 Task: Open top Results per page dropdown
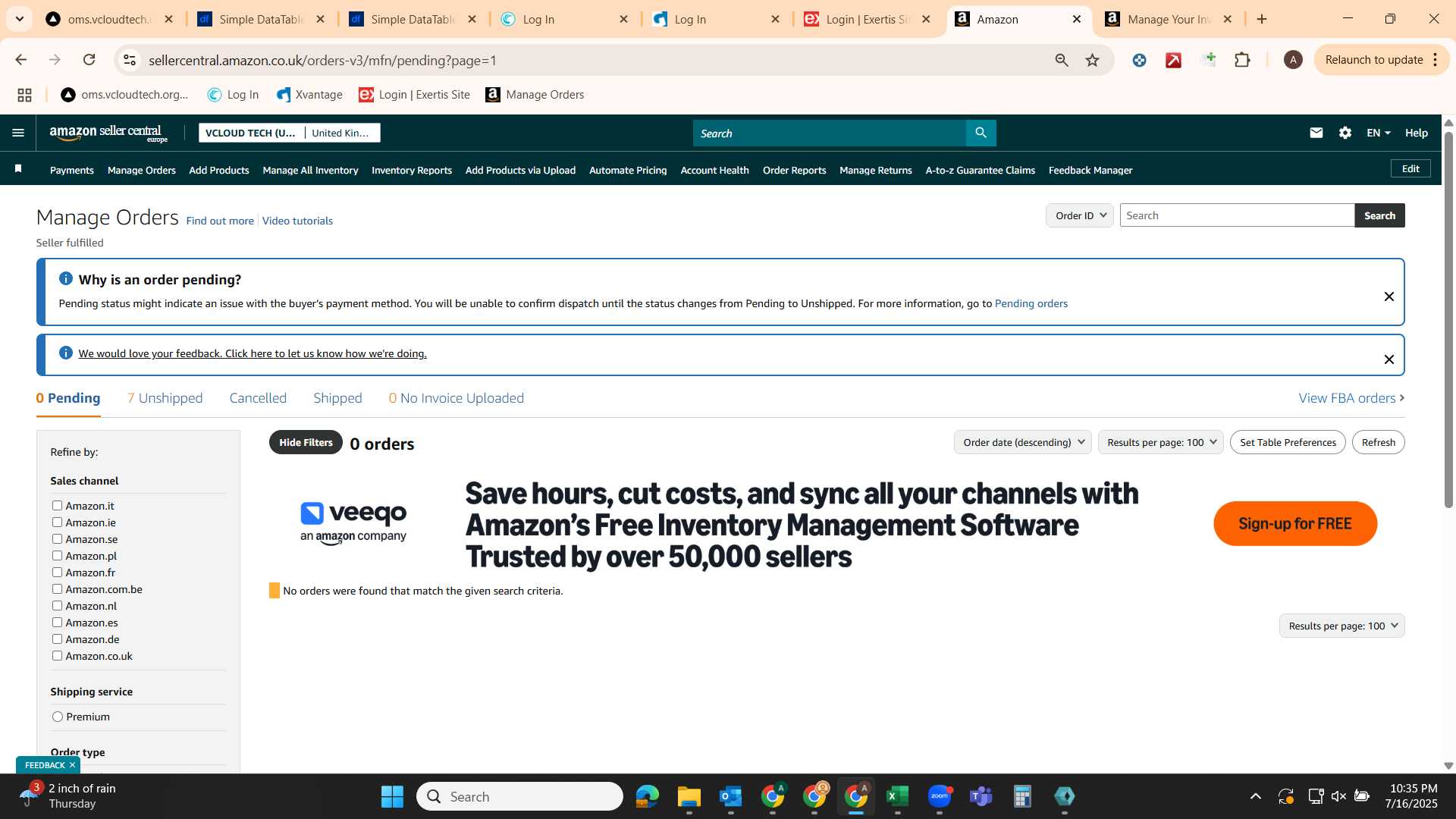[1160, 442]
